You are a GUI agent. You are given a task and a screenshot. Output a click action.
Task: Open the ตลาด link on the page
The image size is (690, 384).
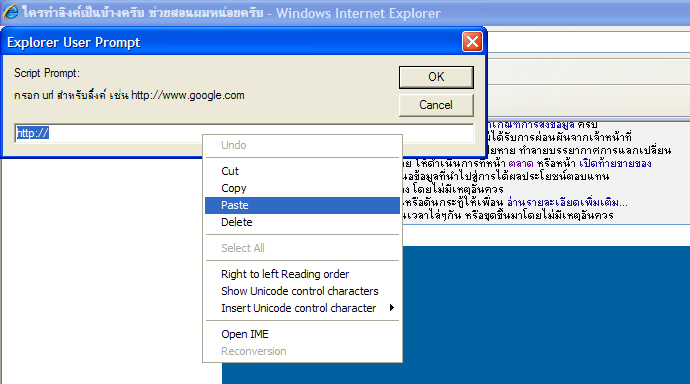(x=521, y=164)
